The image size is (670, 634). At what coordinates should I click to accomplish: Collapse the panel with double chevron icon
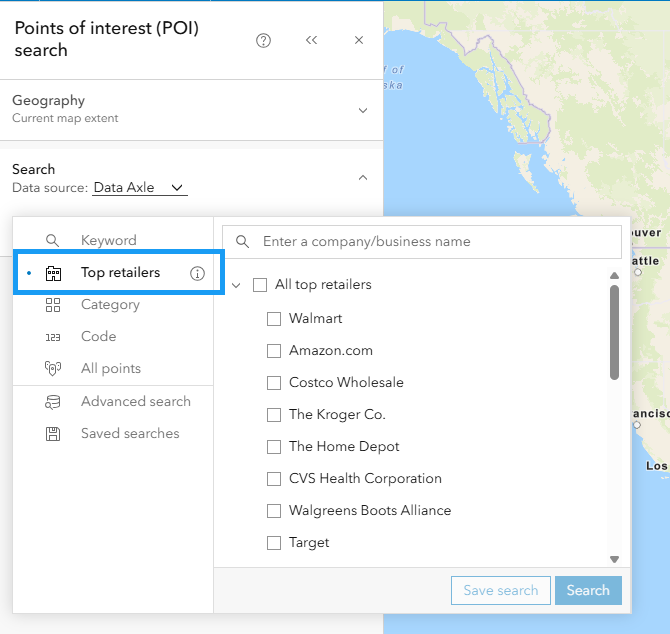pyautogui.click(x=311, y=40)
